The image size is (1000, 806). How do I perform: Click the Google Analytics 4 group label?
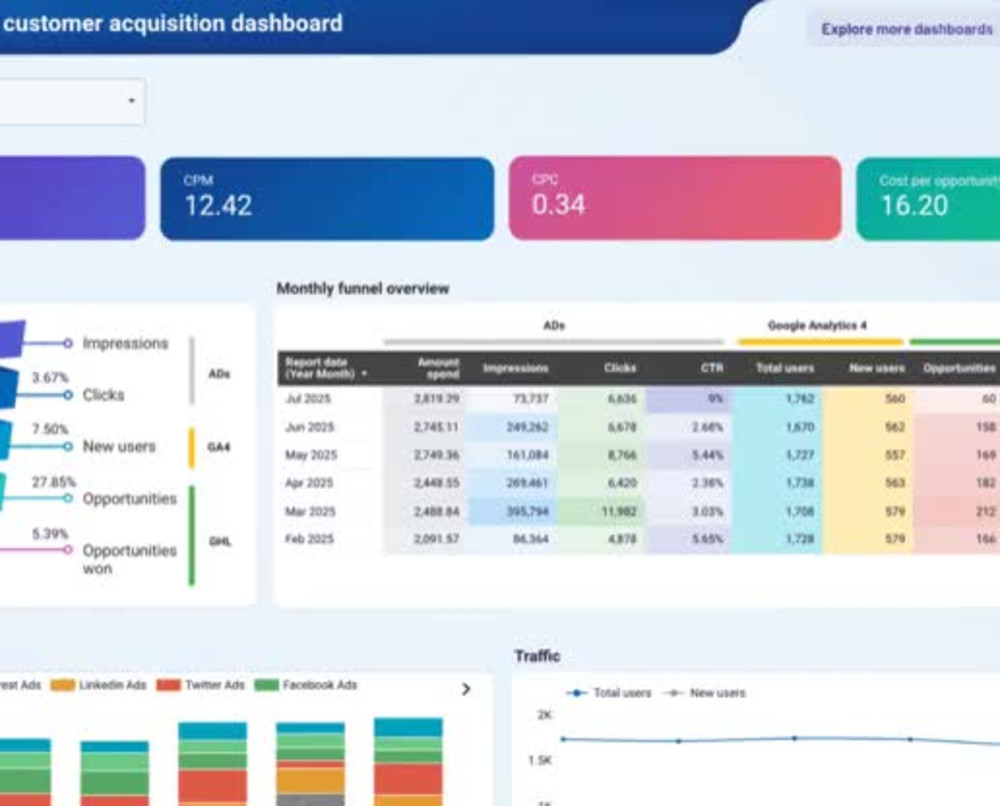817,325
